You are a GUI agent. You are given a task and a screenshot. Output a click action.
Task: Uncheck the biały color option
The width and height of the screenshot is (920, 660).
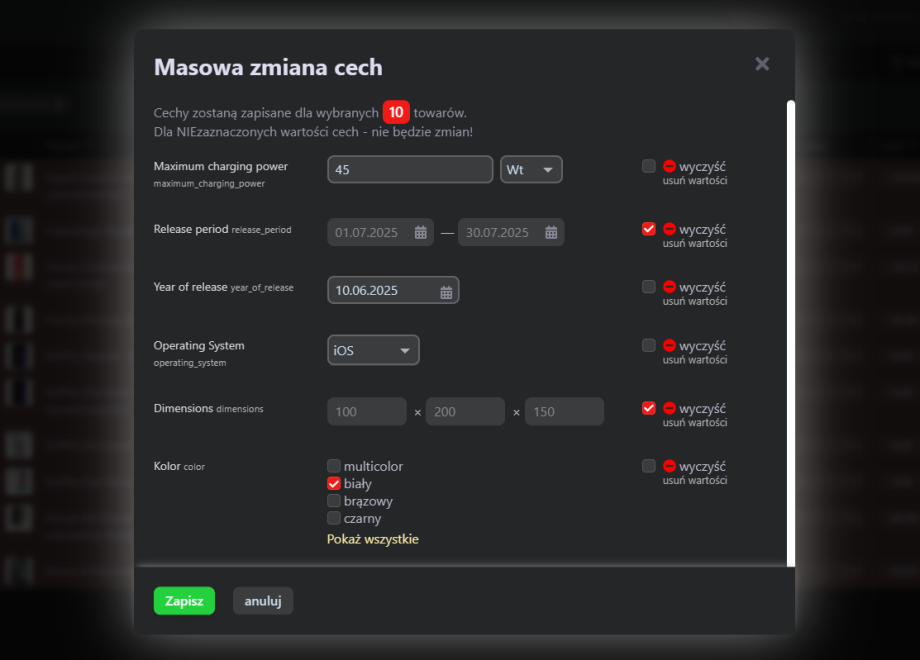point(334,483)
